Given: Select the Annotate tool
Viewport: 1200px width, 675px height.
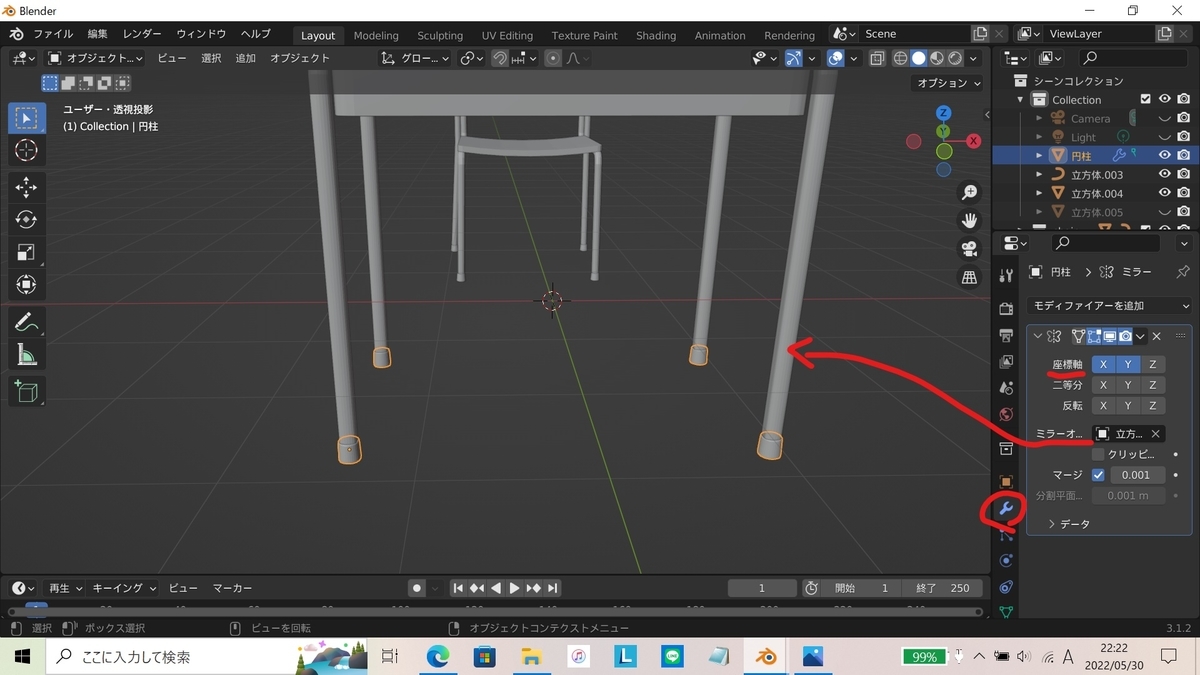Looking at the screenshot, I should click(27, 322).
